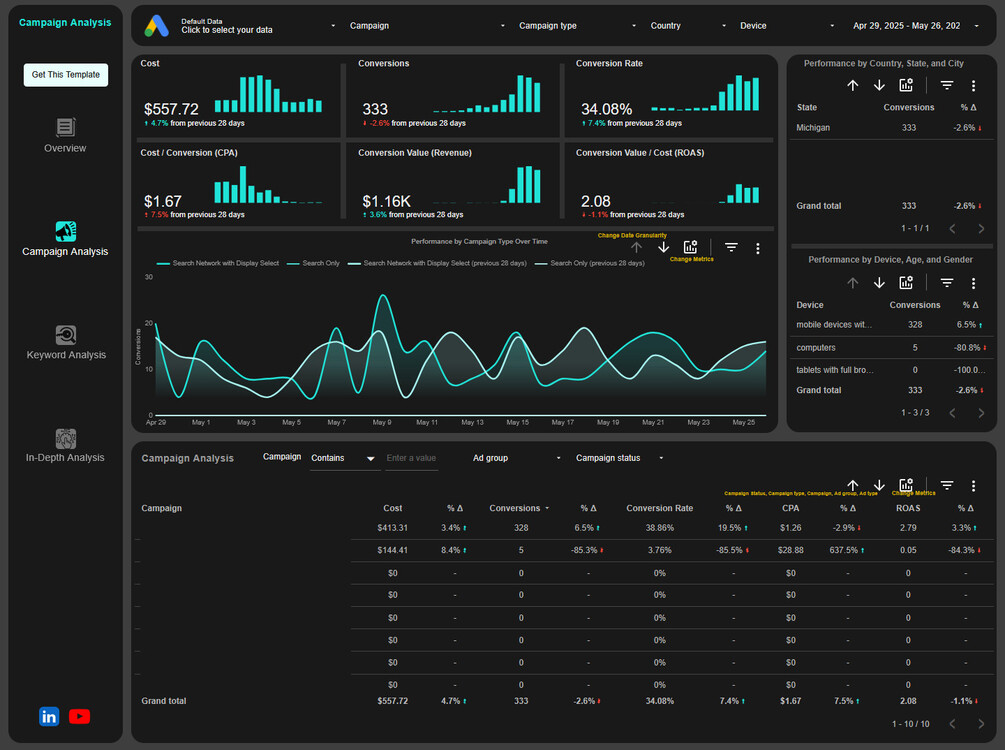Open filter icon in Device performance table
The width and height of the screenshot is (1005, 750).
pyautogui.click(x=947, y=283)
